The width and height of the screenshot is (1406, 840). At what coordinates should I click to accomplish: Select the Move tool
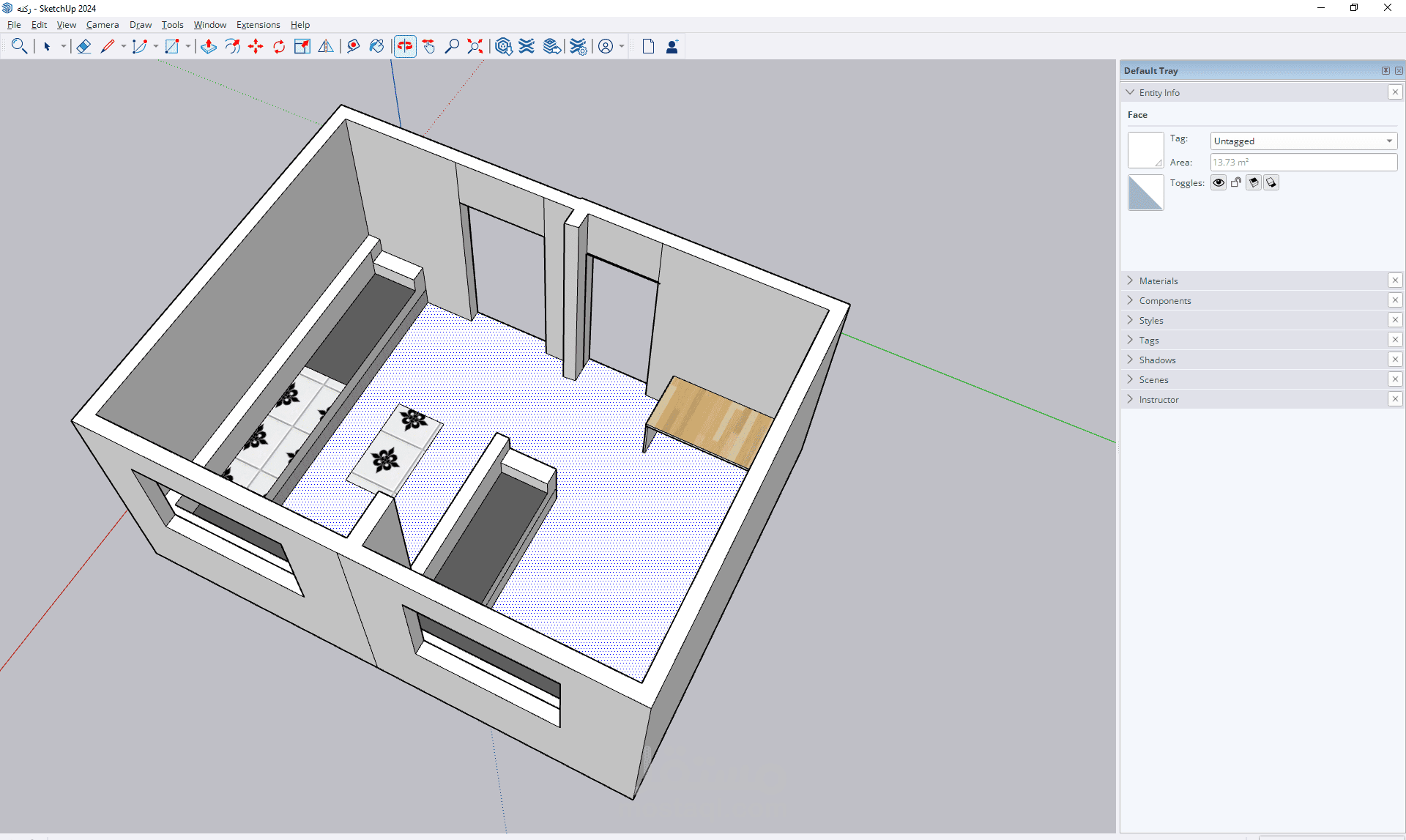click(x=256, y=47)
